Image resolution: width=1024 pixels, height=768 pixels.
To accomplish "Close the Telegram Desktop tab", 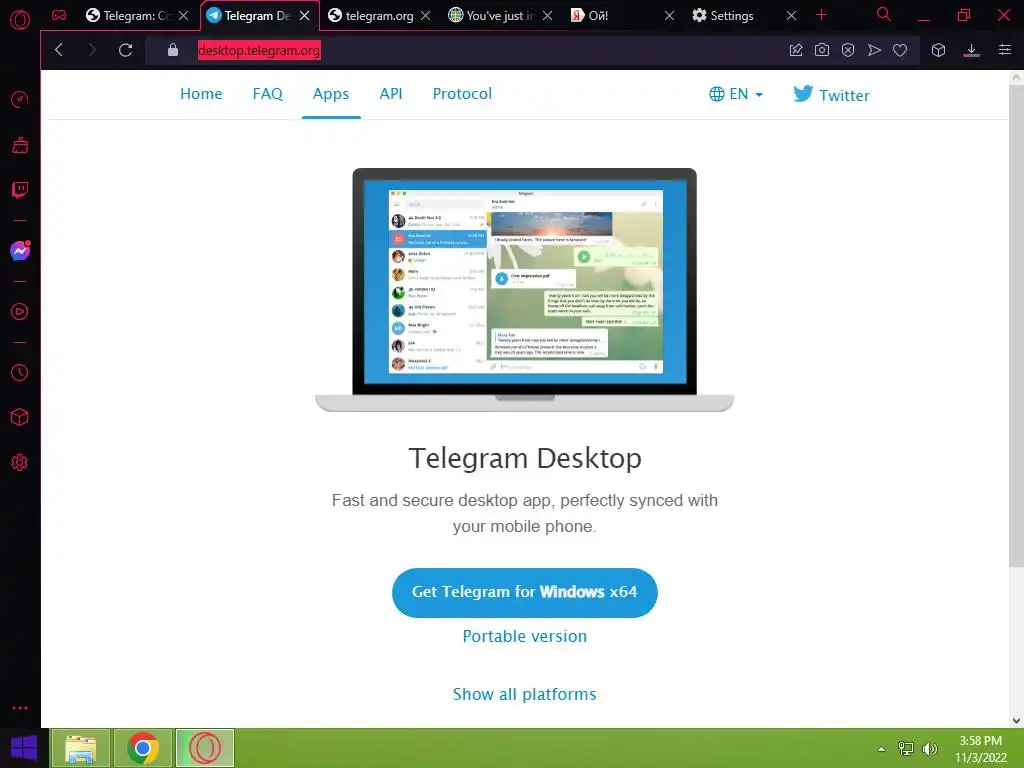I will (x=304, y=16).
